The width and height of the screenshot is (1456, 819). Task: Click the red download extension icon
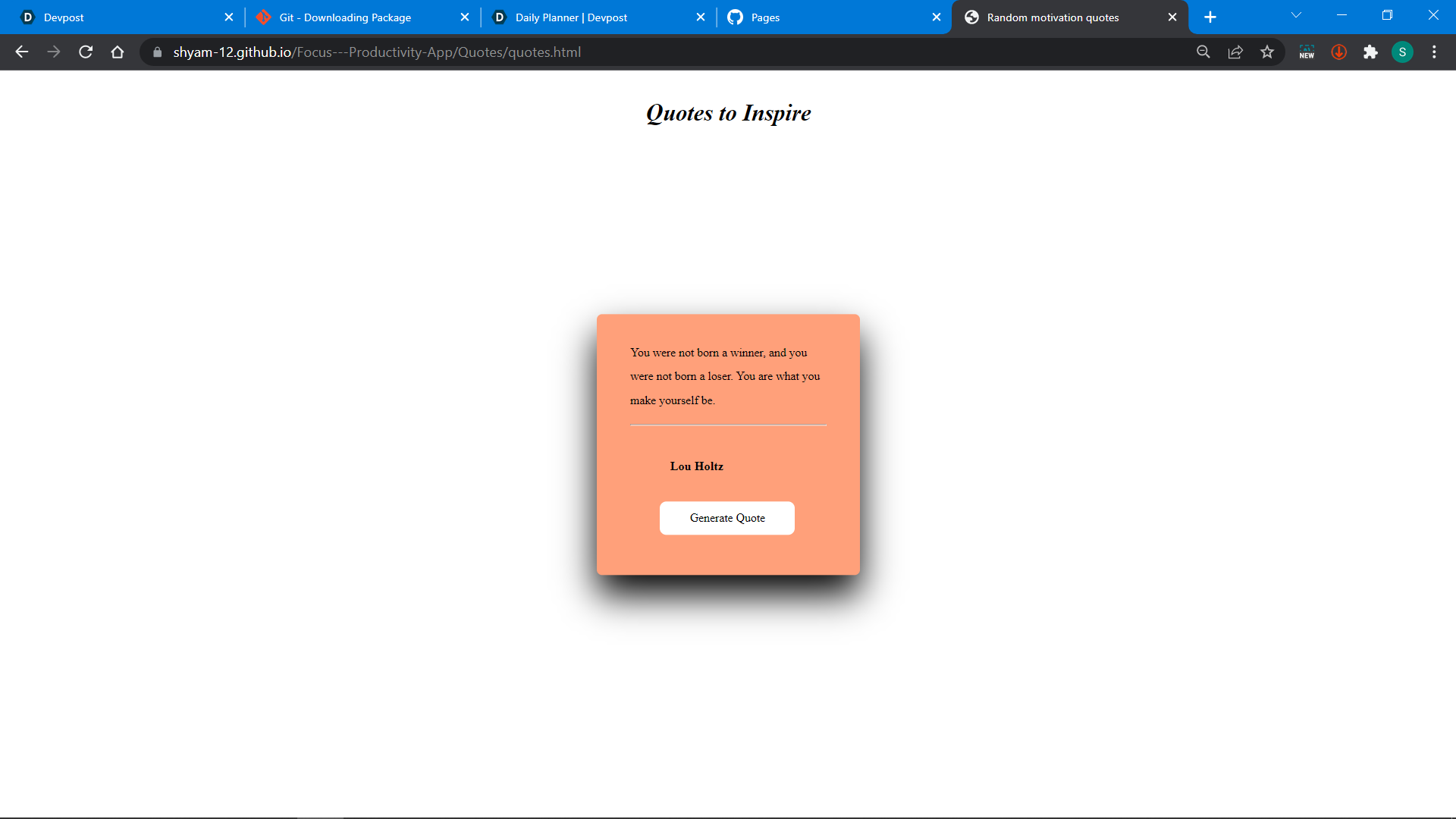[1338, 52]
